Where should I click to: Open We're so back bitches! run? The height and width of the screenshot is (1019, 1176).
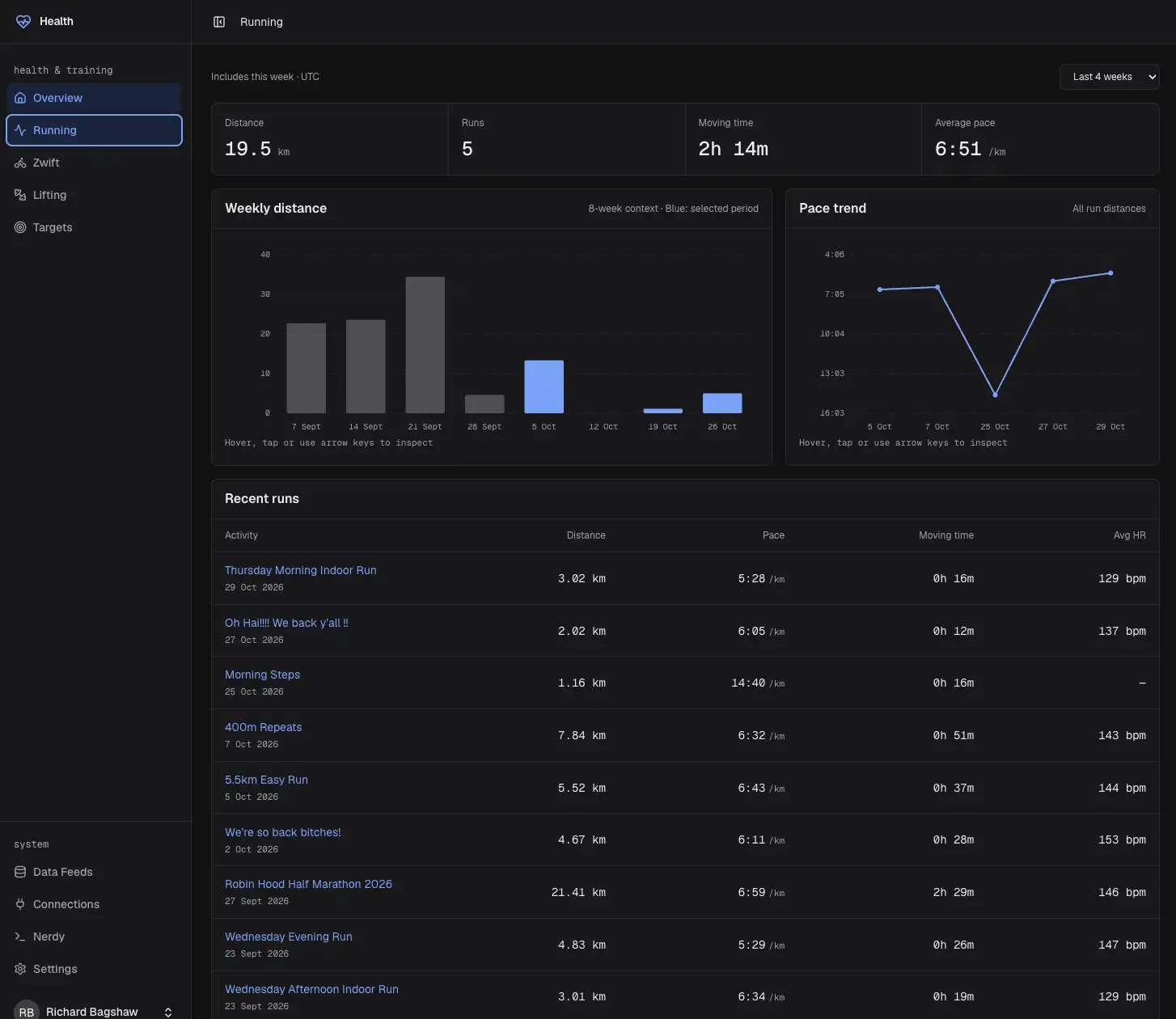283,832
